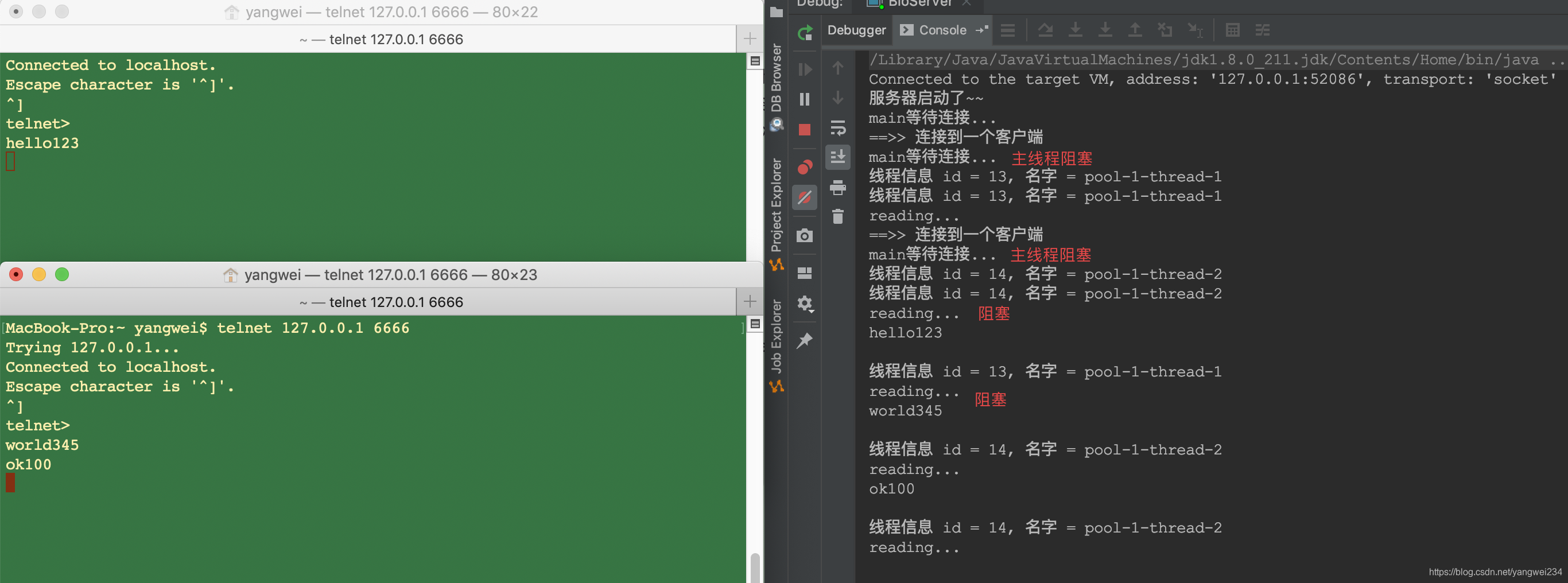Toggle Mute Breakpoints button
1568x583 pixels.
tap(805, 197)
